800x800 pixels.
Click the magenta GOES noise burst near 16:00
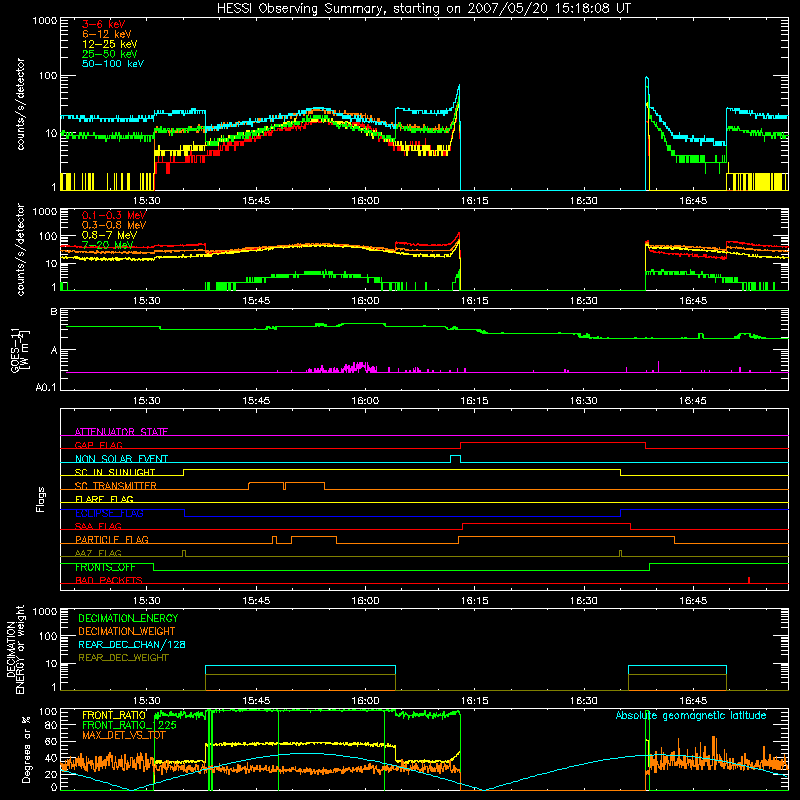(x=358, y=367)
